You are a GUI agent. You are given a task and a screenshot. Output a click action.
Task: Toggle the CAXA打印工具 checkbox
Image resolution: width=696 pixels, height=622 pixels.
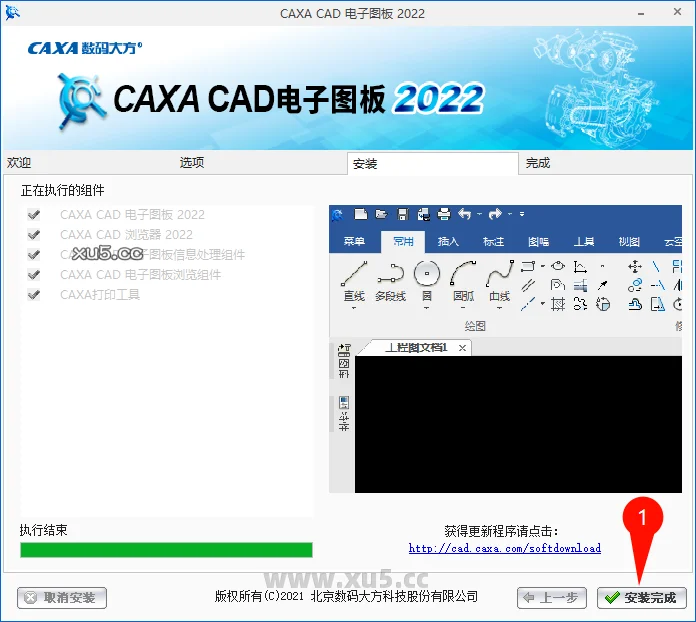(x=34, y=295)
